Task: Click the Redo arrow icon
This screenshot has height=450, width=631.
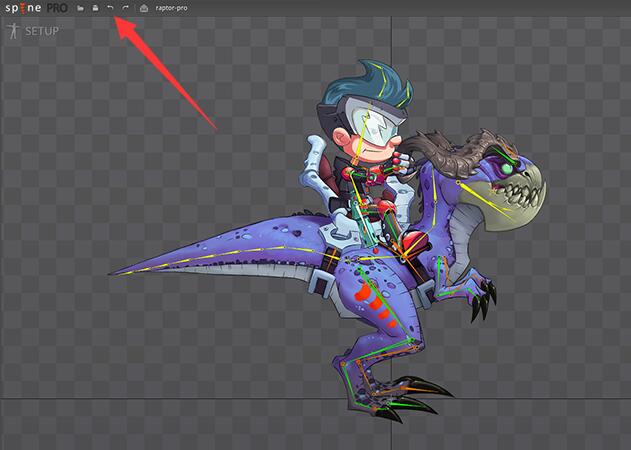Action: pyautogui.click(x=125, y=8)
